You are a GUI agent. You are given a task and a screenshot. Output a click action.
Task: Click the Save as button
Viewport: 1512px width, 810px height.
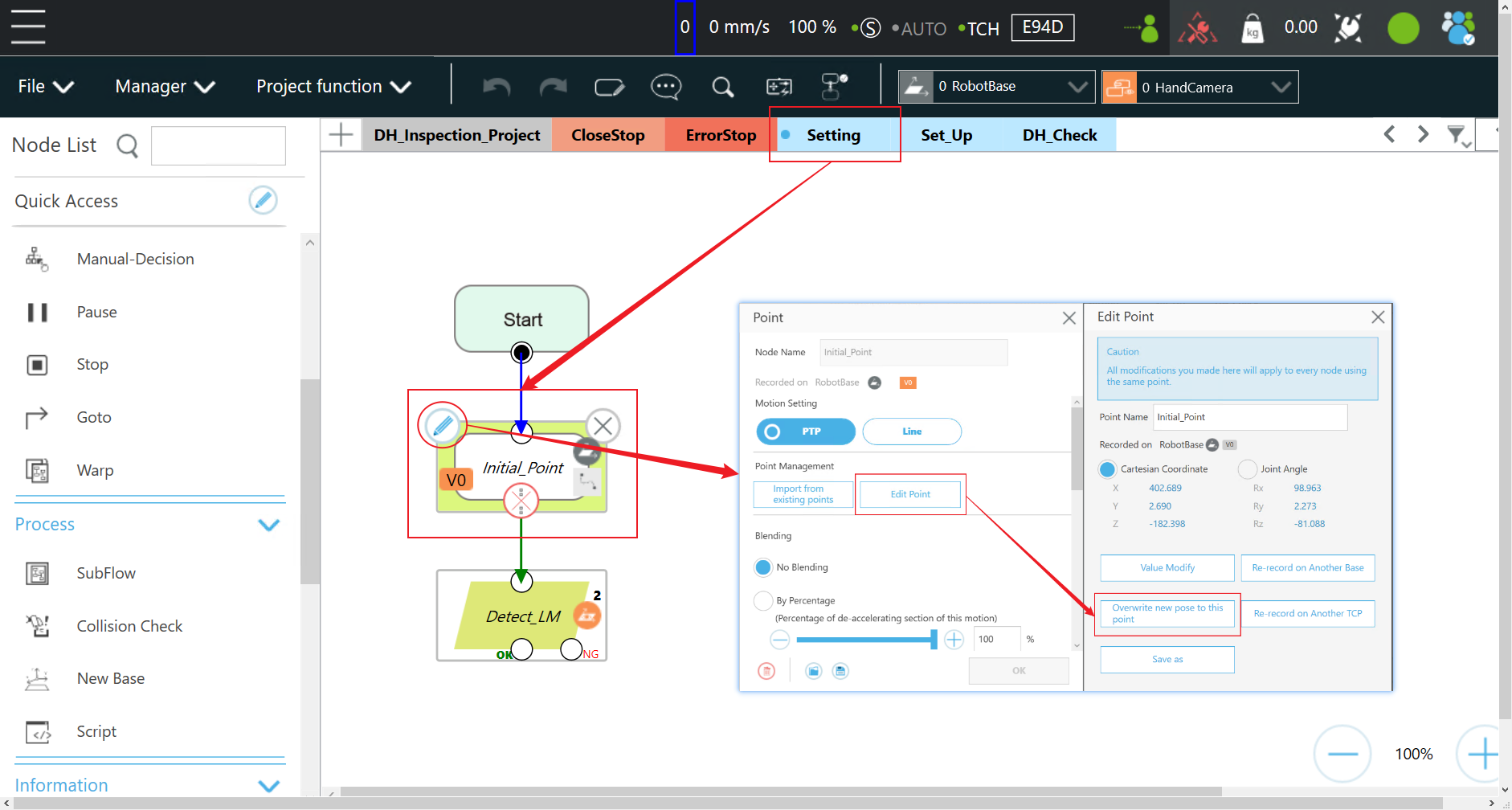pos(1167,659)
